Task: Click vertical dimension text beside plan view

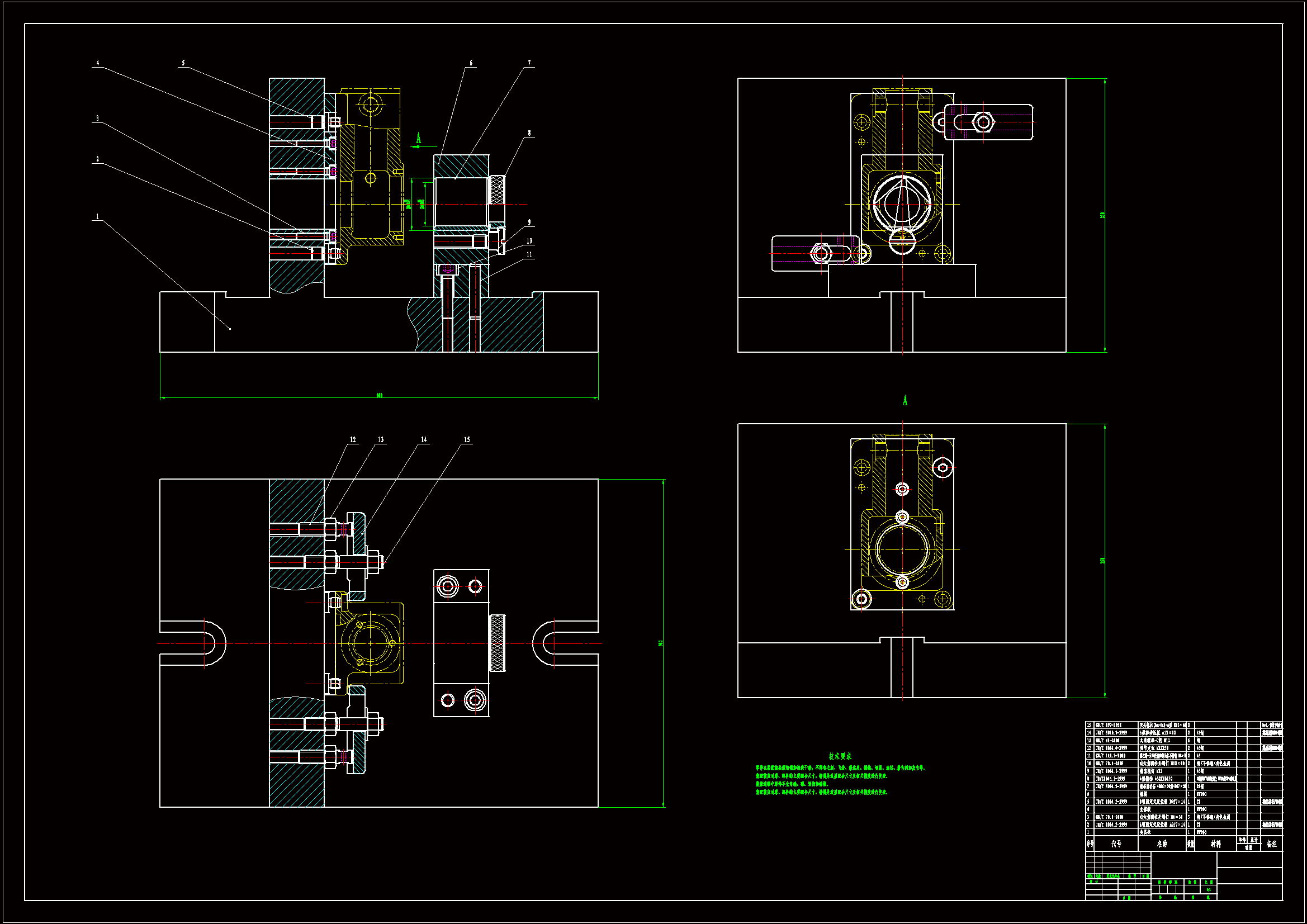Action: click(x=660, y=643)
